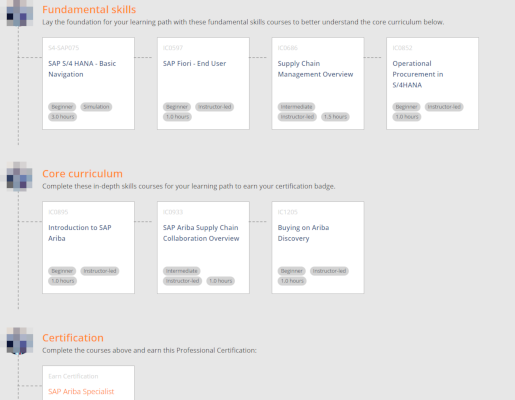Click course code S4-SAP075

[63, 48]
